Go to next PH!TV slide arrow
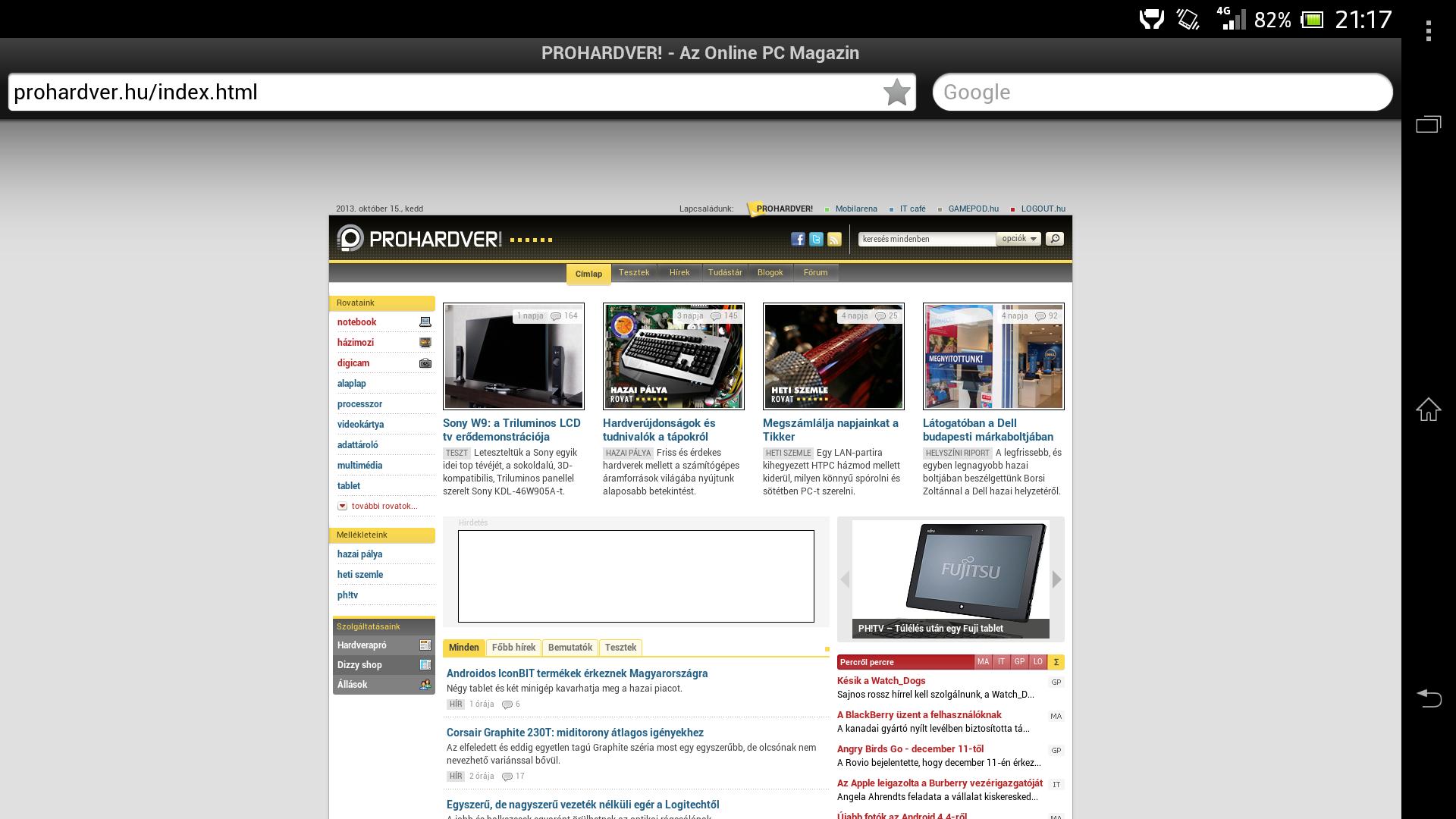 click(x=1056, y=579)
